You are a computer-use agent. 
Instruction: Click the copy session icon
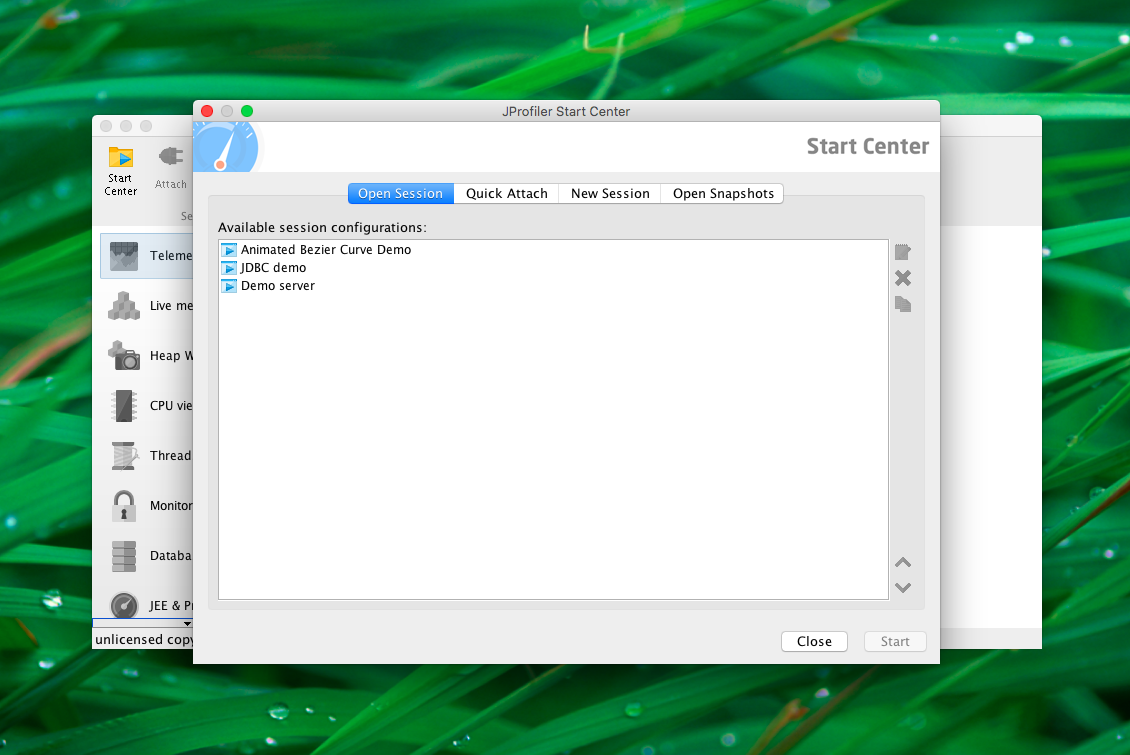click(903, 304)
